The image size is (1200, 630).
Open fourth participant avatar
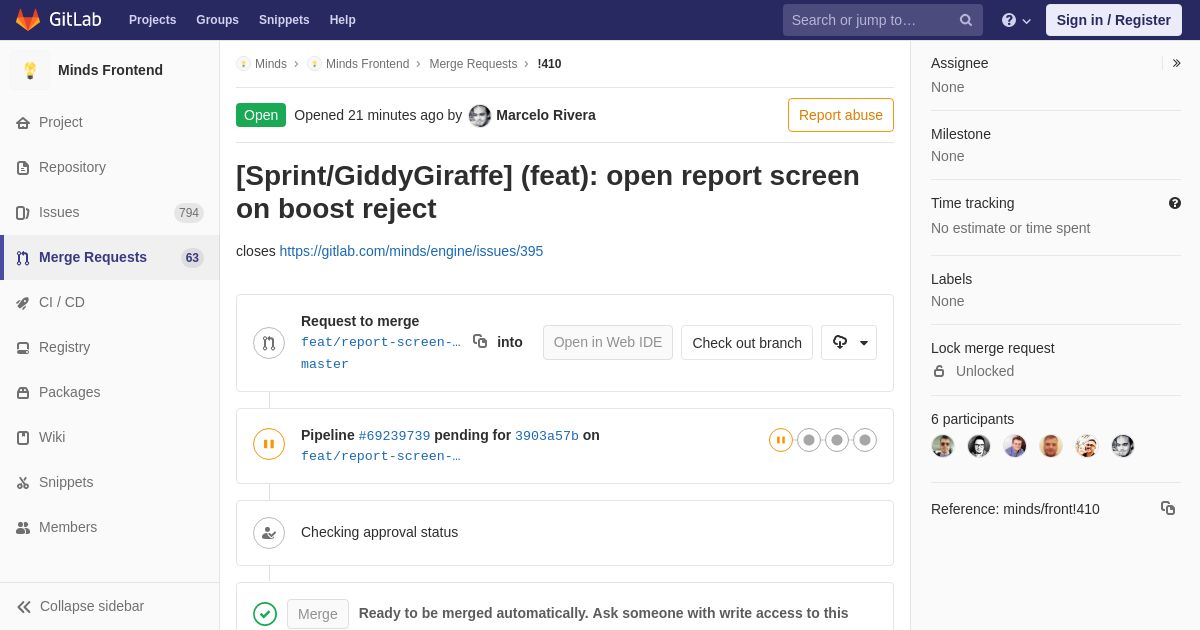click(x=1051, y=446)
